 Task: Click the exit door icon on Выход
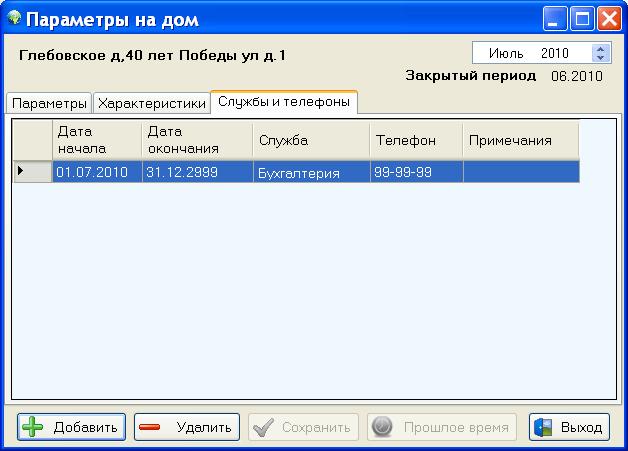tap(543, 428)
